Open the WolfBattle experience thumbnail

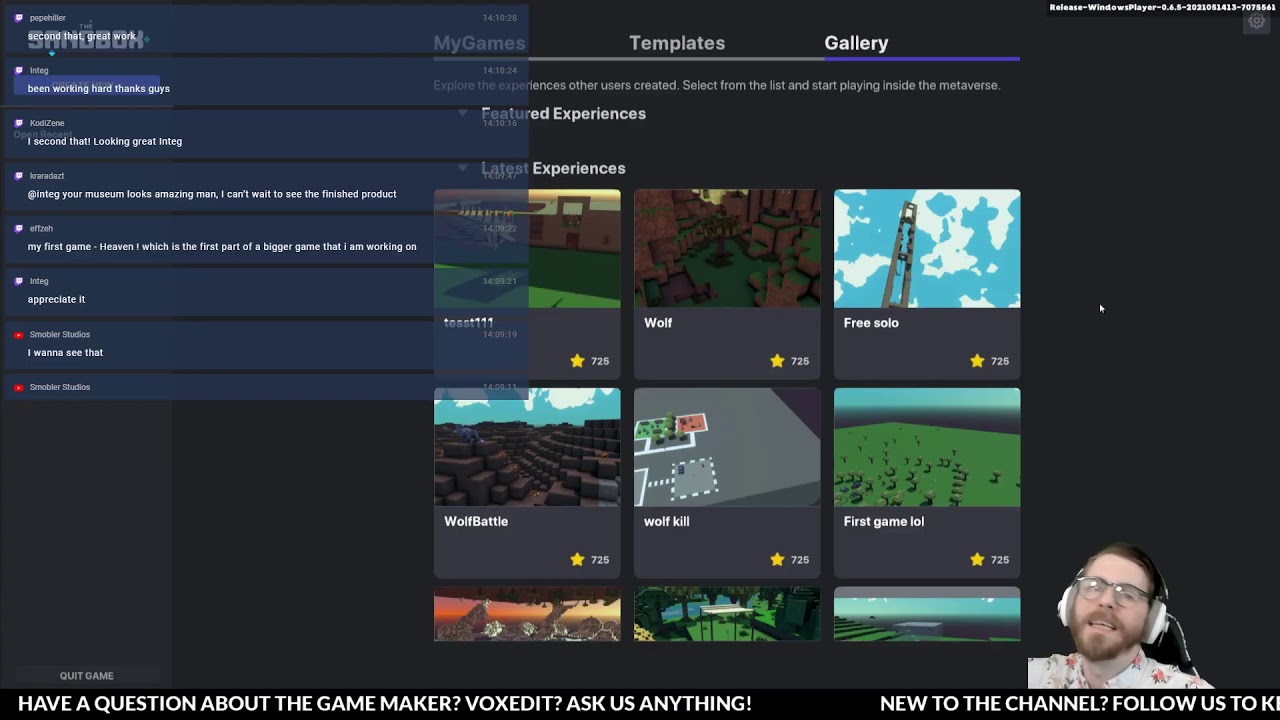tap(527, 447)
